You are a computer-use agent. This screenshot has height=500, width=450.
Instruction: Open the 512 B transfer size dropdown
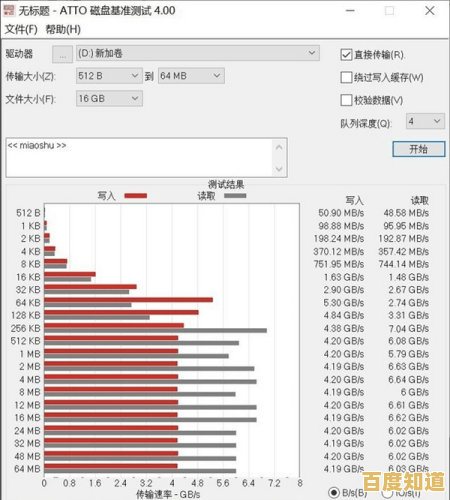coord(108,76)
